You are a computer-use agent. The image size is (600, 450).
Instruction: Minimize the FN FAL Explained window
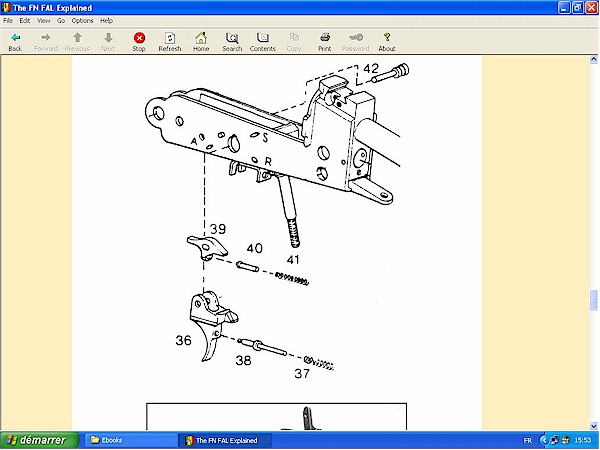(x=564, y=8)
